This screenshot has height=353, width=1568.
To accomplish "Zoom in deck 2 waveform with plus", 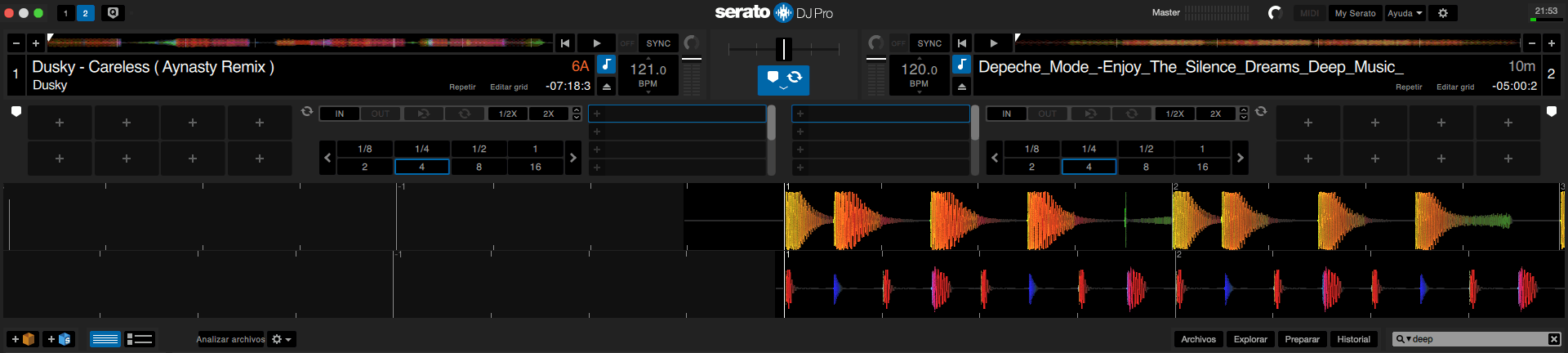I will 1552,43.
